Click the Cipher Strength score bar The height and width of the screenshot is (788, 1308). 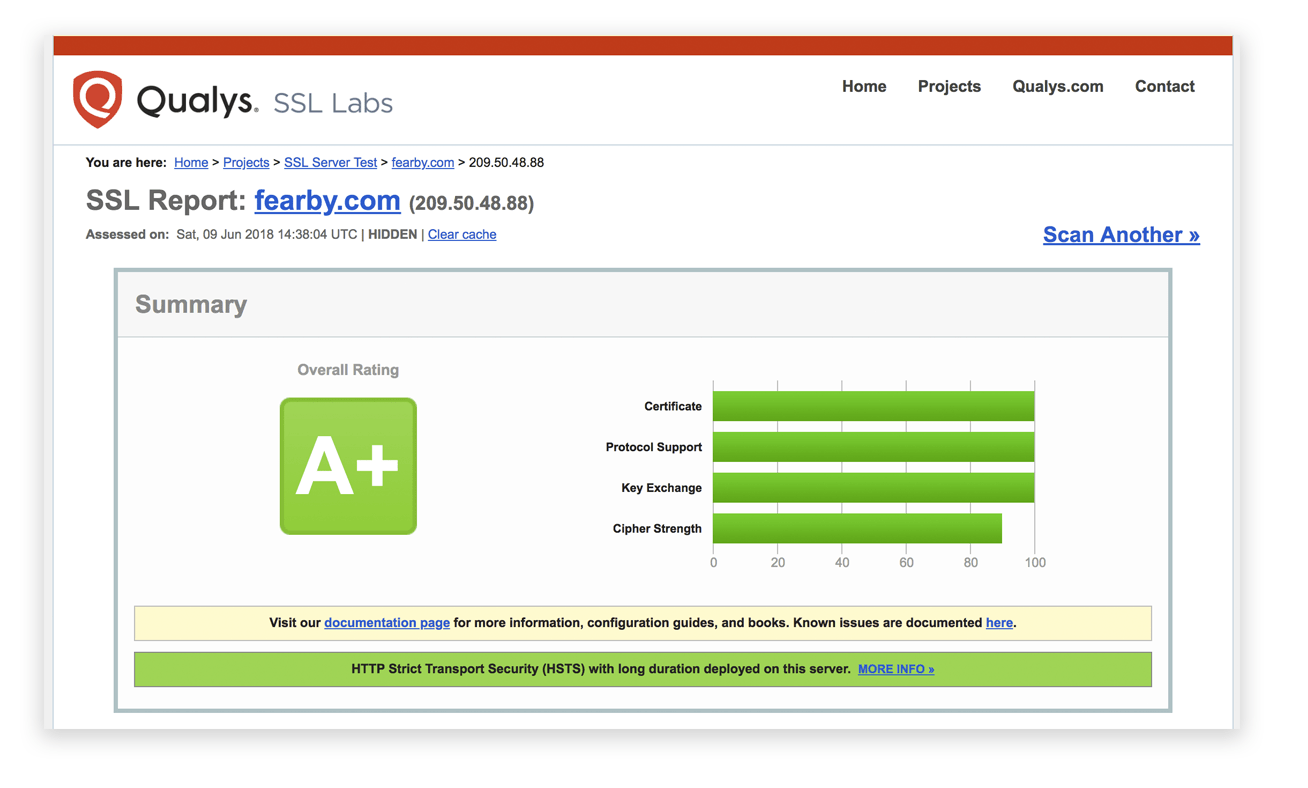point(857,529)
